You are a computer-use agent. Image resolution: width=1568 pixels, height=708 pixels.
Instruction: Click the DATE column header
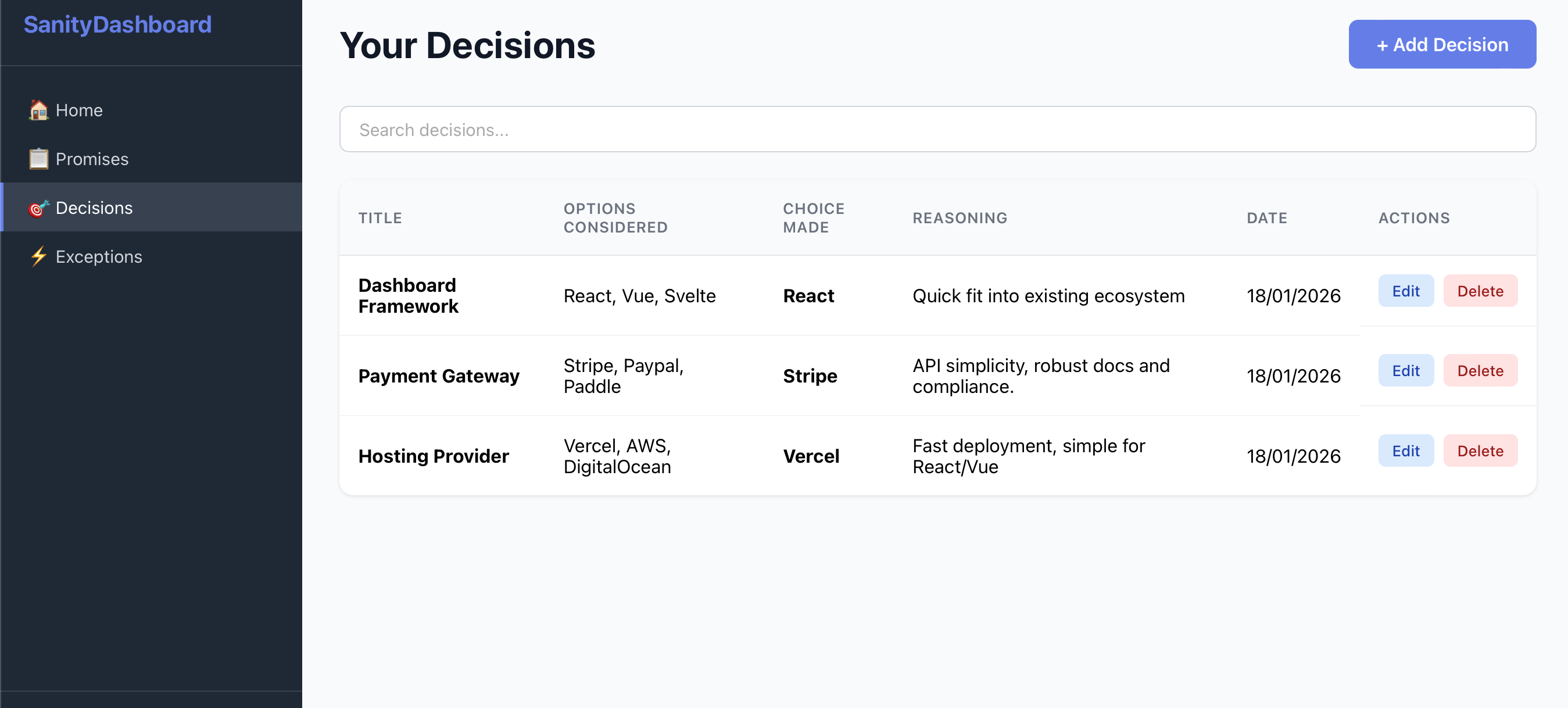pyautogui.click(x=1267, y=217)
